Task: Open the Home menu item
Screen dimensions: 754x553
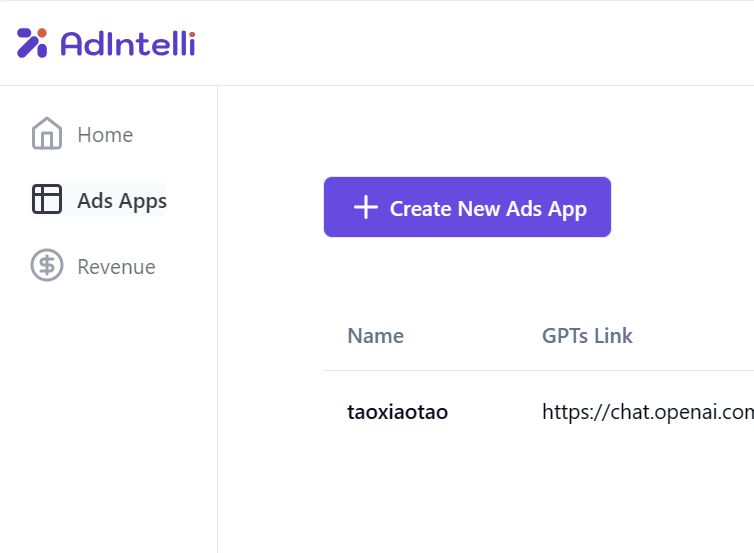Action: (105, 135)
